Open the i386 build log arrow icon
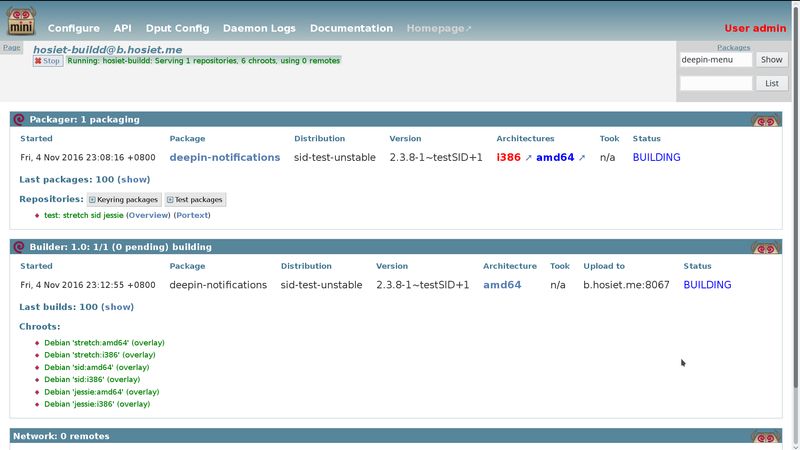Screen dimensions: 800x450 [x=529, y=158]
